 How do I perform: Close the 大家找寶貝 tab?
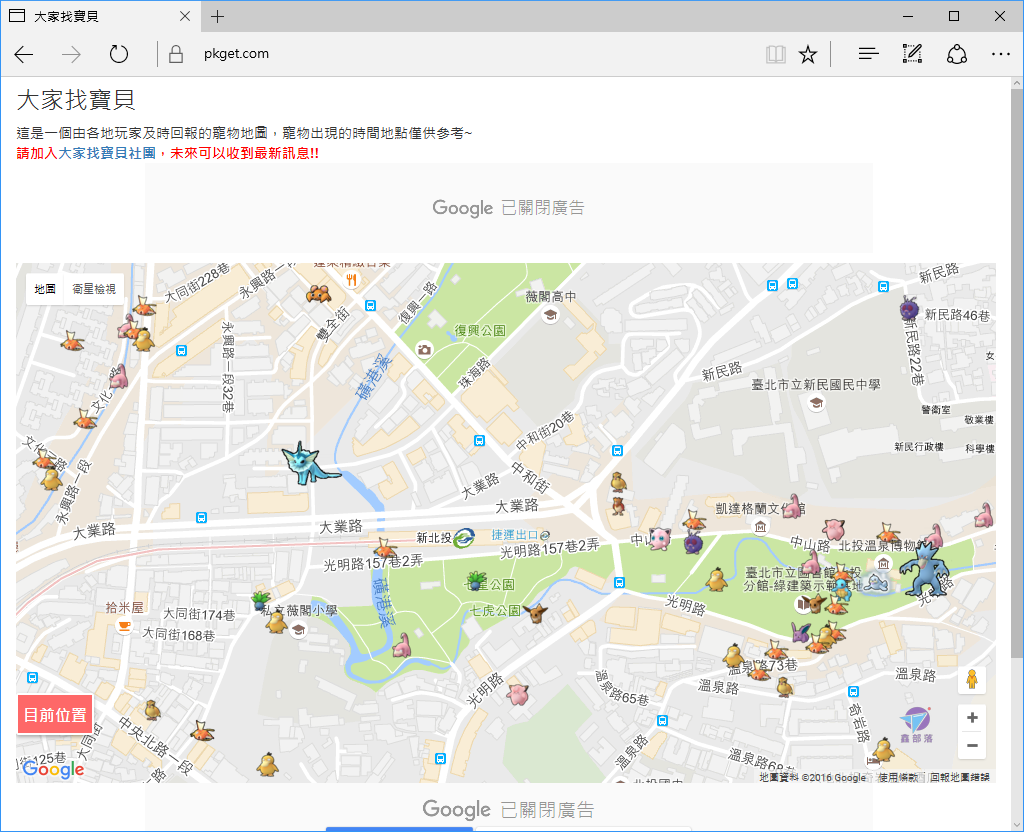click(x=185, y=16)
